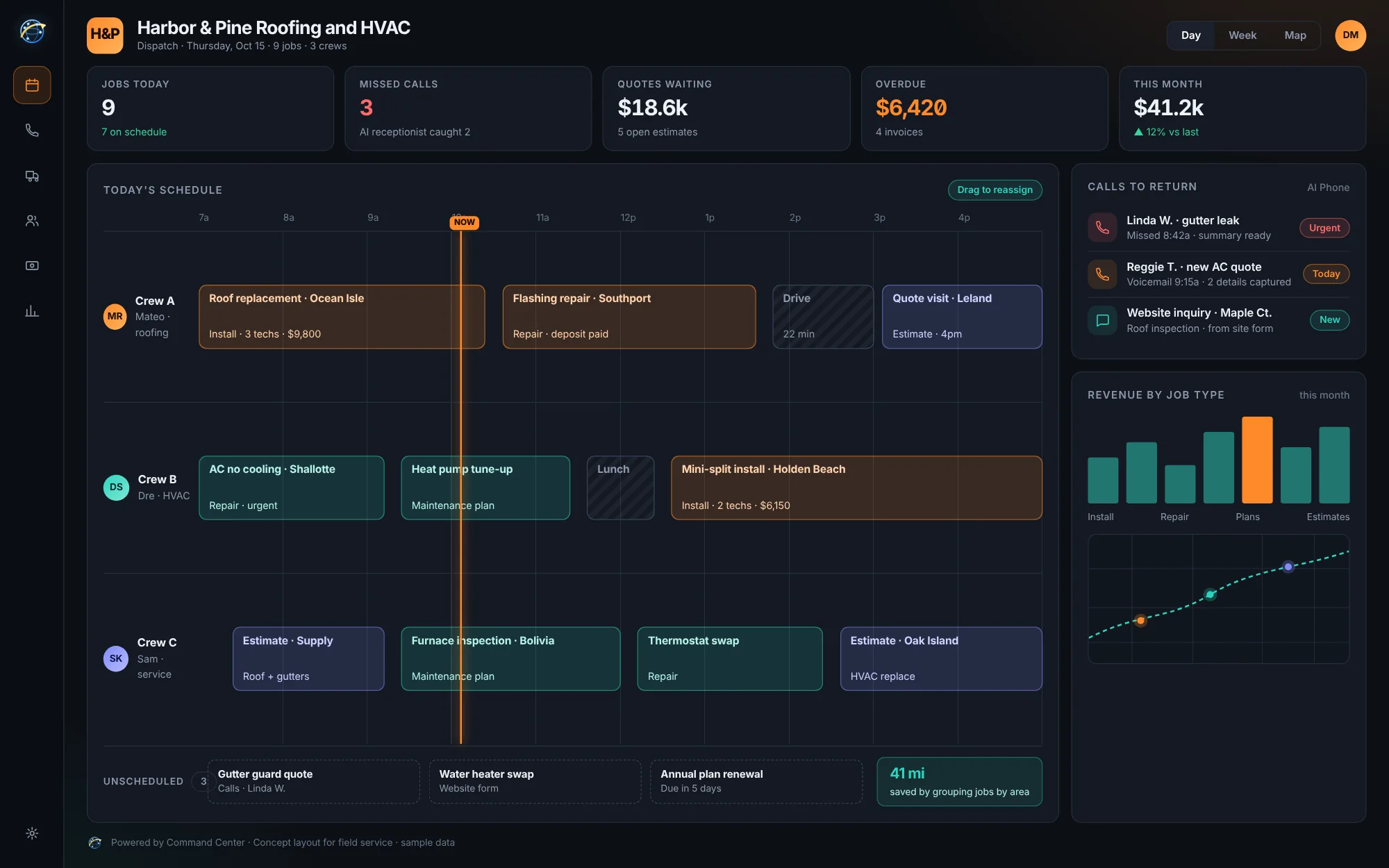Viewport: 1389px width, 868px height.
Task: Switch to the Week view tab
Action: 1242,35
